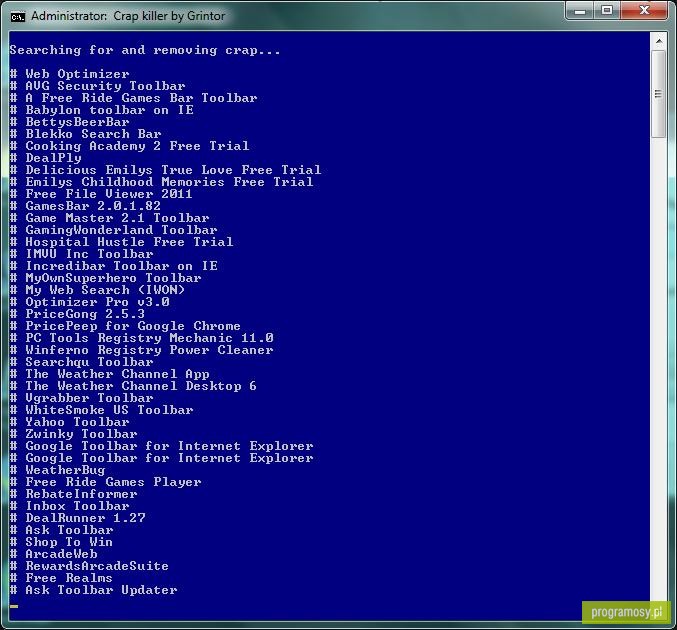This screenshot has width=677, height=630.
Task: Click 'Optimizer Pro v3.0' line
Action: [x=89, y=302]
